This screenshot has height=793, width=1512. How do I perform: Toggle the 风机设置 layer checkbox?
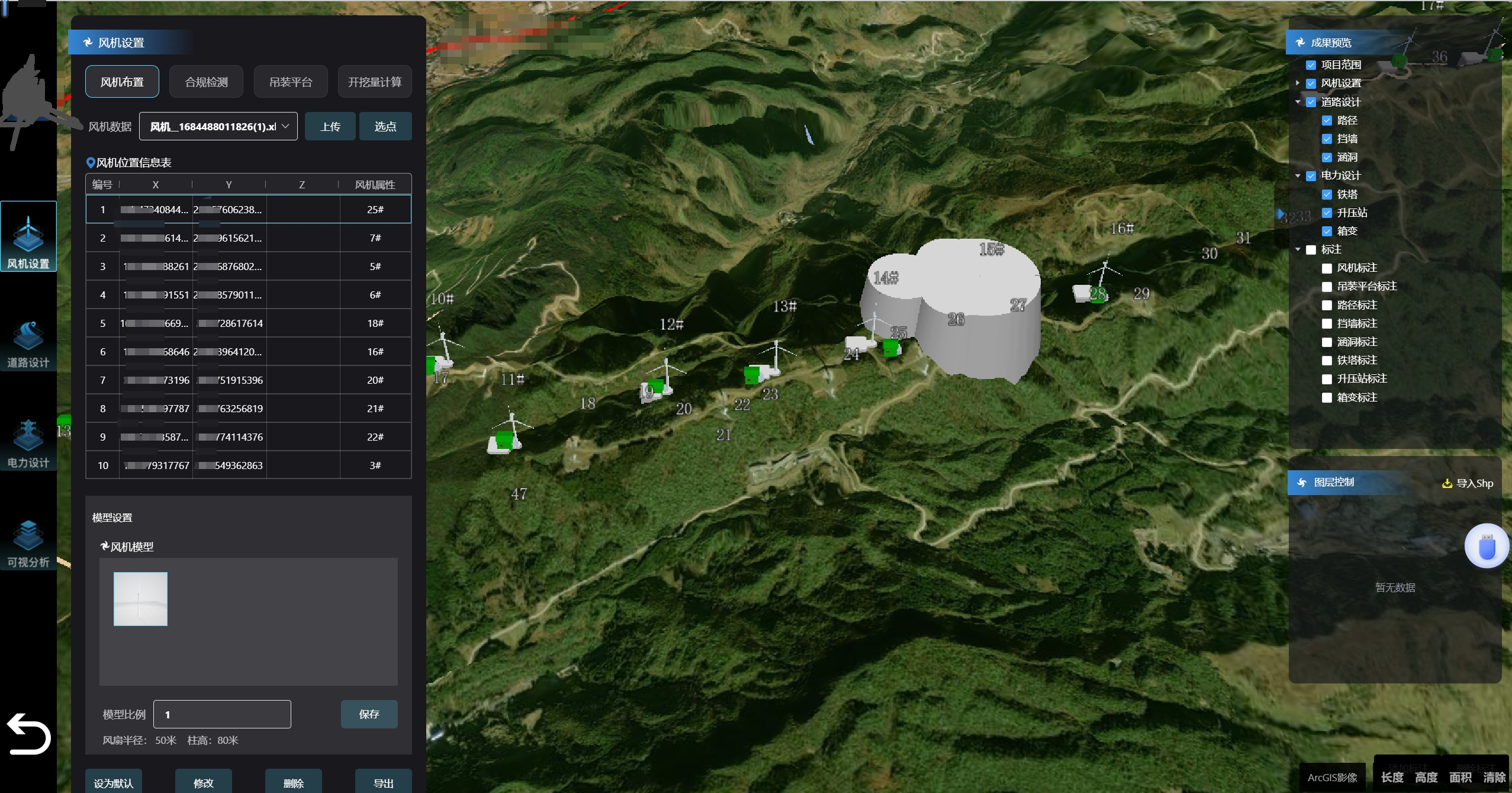(x=1311, y=84)
